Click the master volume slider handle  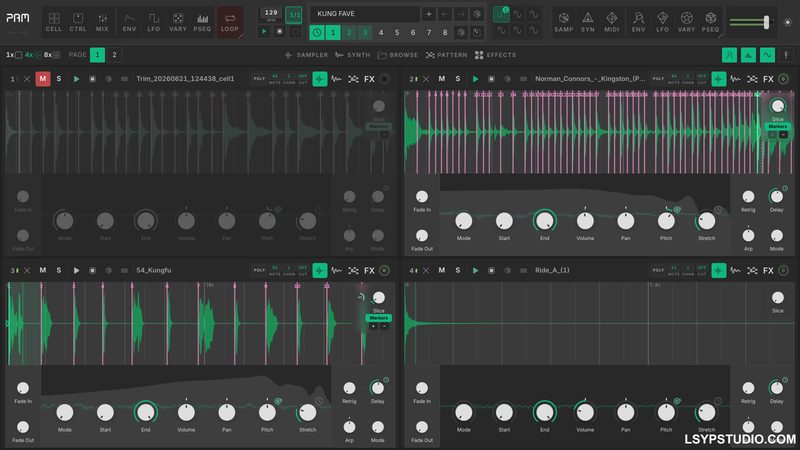[x=766, y=22]
